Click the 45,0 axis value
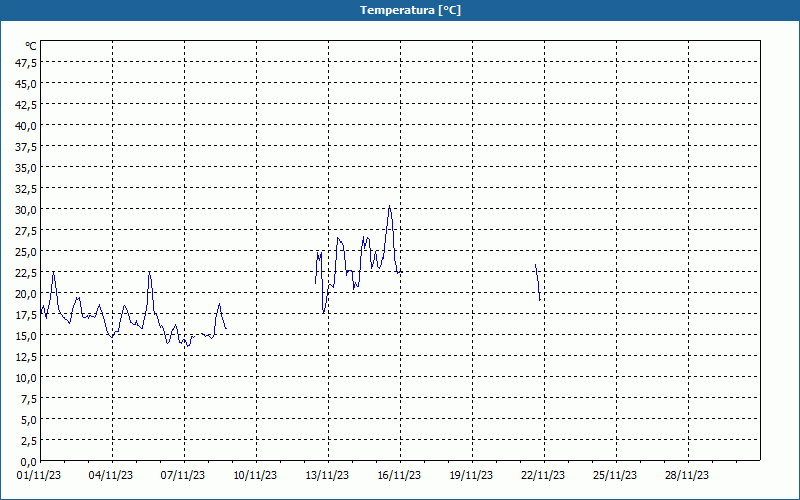Screen dimensions: 800x500 coord(27,84)
